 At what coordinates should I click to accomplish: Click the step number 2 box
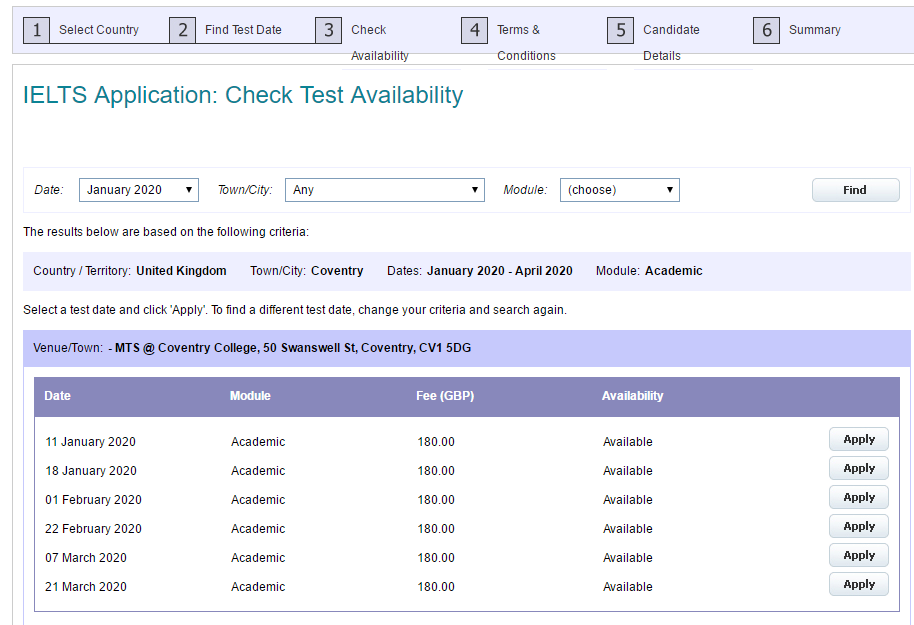(182, 30)
